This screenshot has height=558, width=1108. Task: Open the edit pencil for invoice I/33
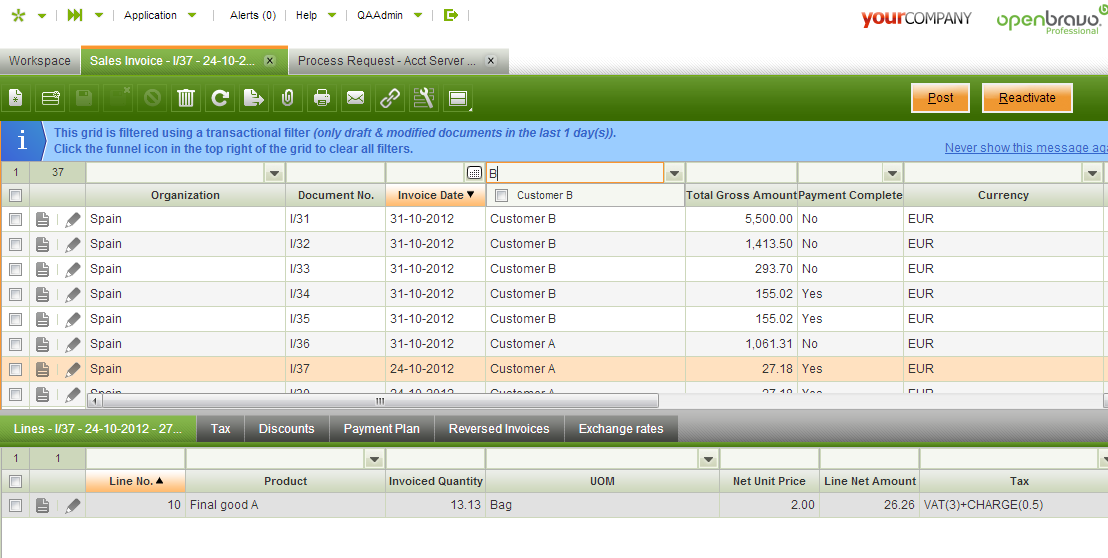(73, 269)
